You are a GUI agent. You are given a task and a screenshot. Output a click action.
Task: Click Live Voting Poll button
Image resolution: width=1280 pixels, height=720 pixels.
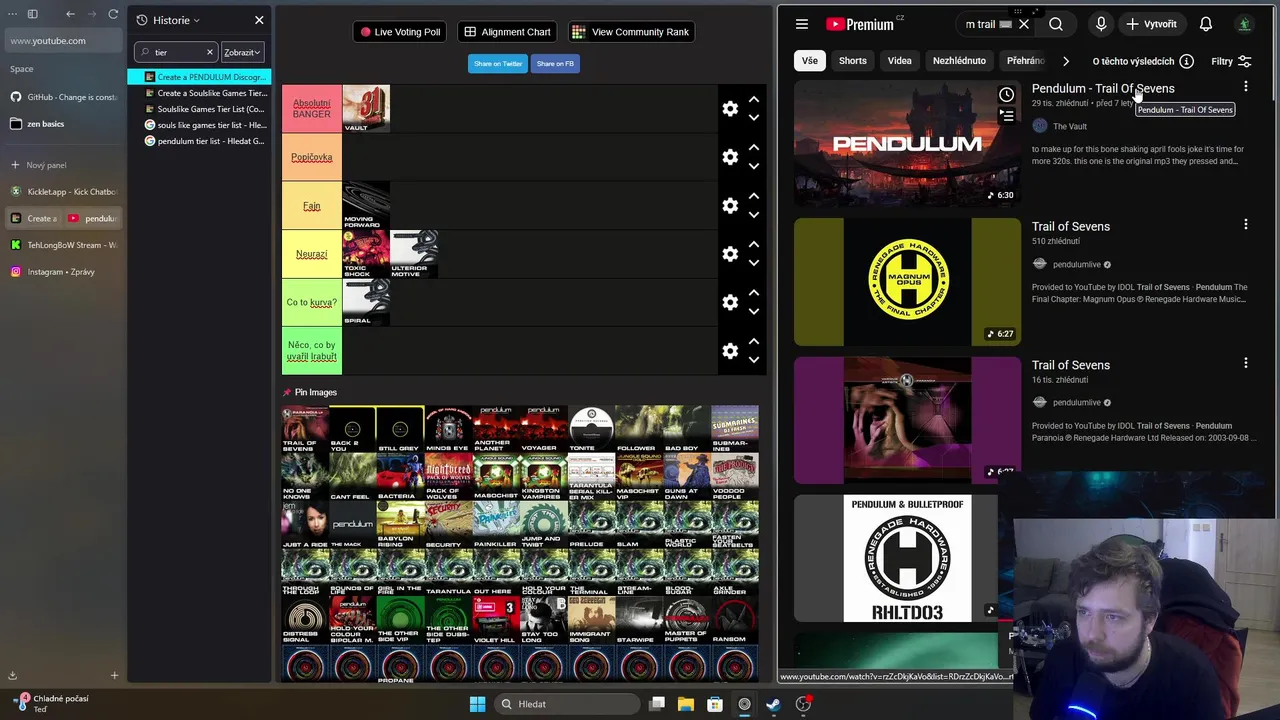click(400, 32)
